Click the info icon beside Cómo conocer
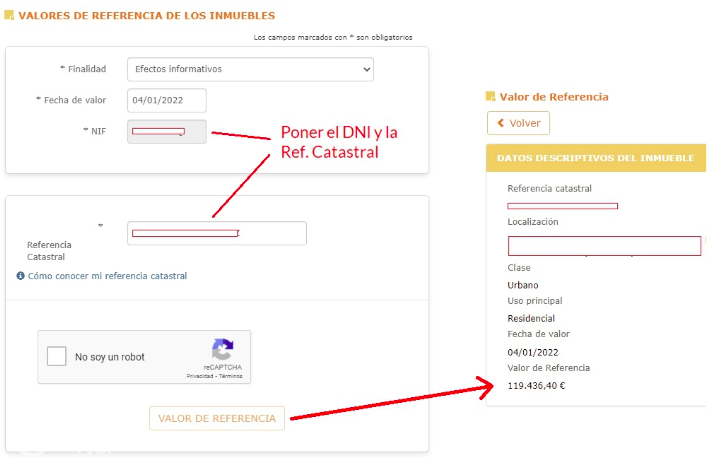Viewport: 717px width, 468px height. [21, 276]
